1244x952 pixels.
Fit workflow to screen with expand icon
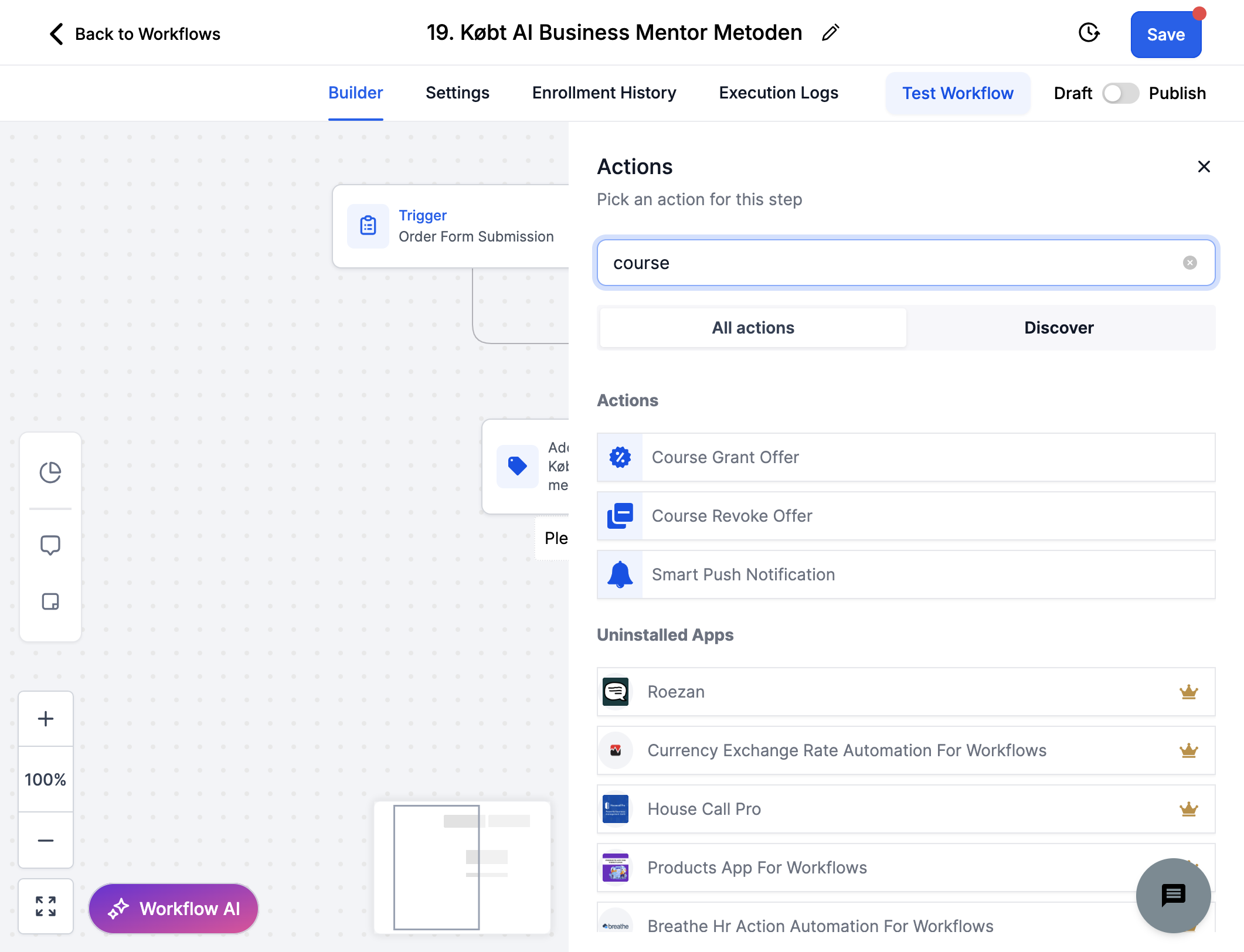(46, 906)
